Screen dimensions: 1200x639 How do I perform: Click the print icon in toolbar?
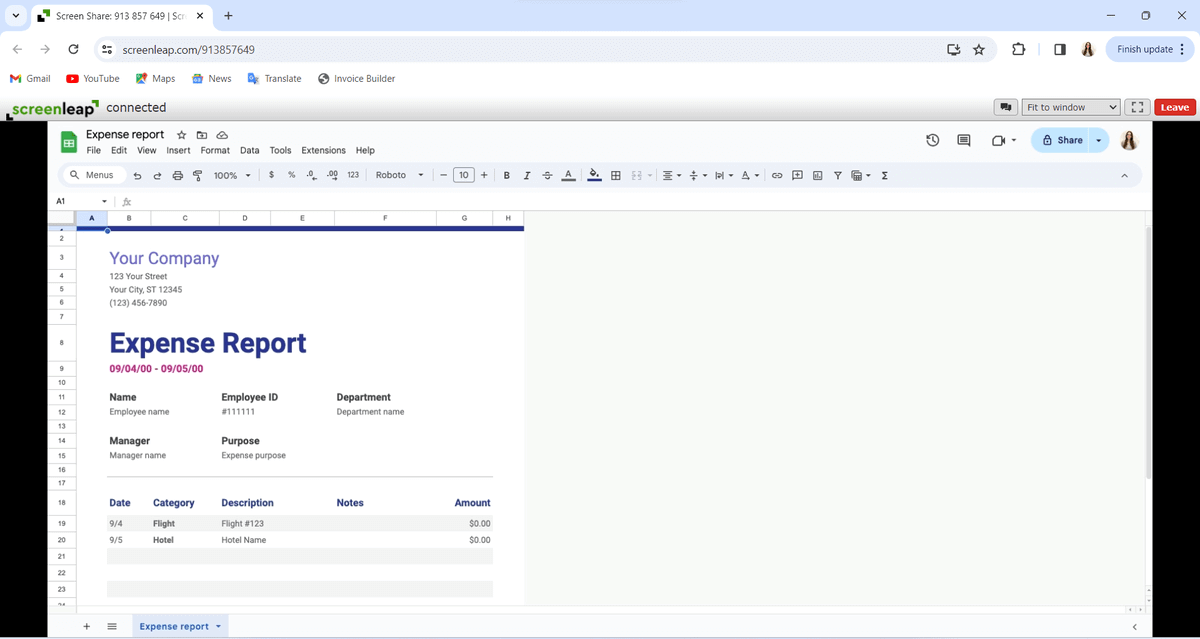[178, 175]
